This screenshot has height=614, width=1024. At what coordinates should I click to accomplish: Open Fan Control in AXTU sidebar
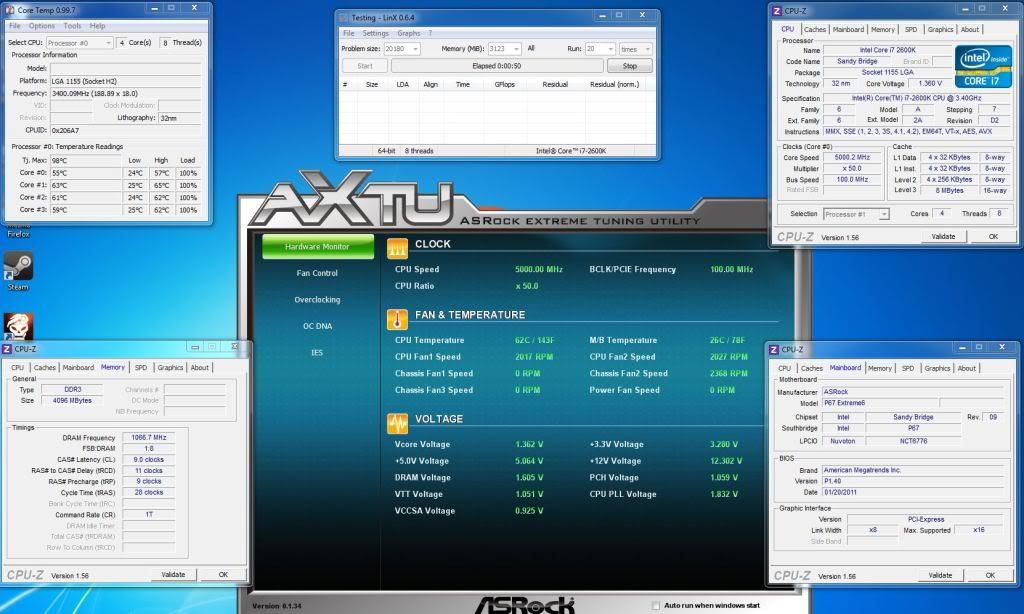[x=317, y=273]
